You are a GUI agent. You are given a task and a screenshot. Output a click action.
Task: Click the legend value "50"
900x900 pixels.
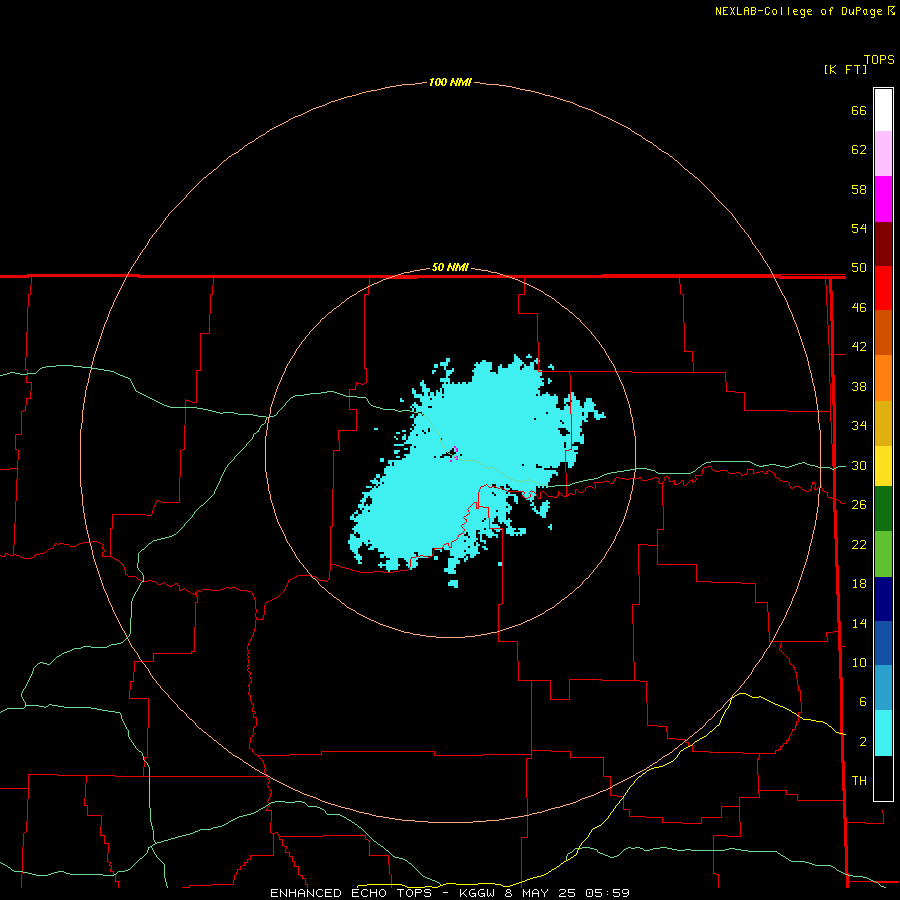[x=859, y=268]
